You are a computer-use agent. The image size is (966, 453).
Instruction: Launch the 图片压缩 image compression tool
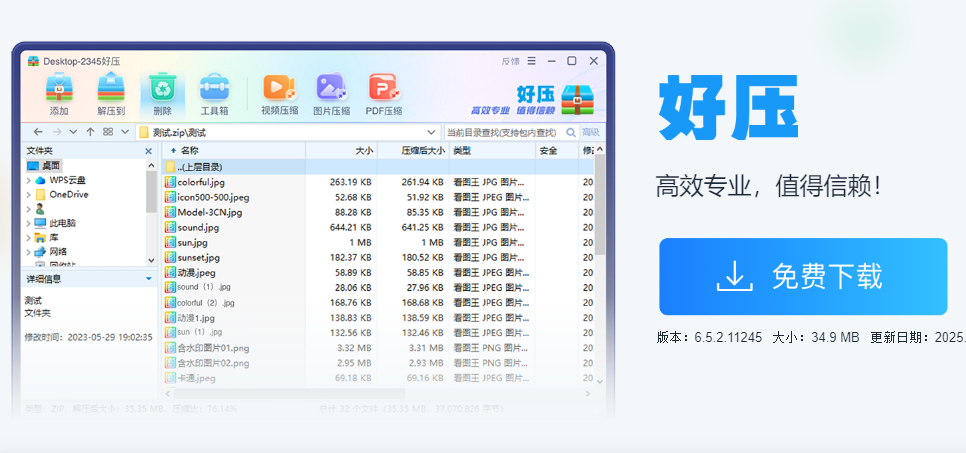pyautogui.click(x=331, y=94)
